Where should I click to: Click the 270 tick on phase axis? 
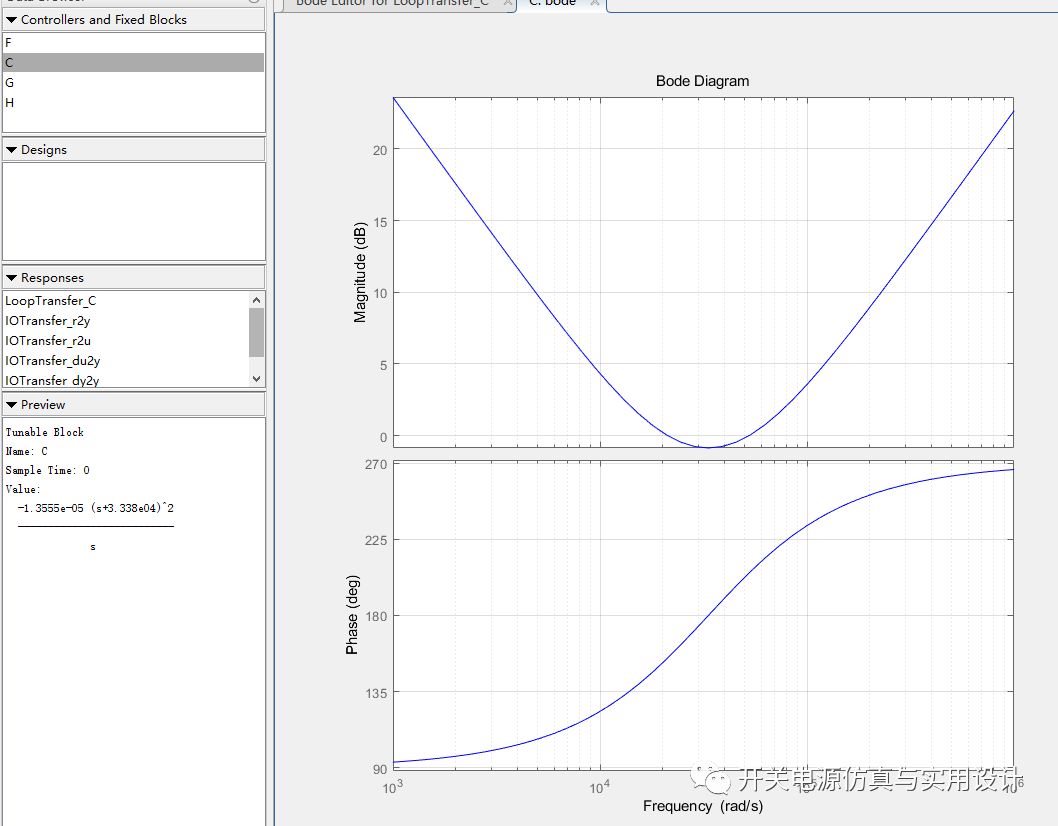[377, 464]
